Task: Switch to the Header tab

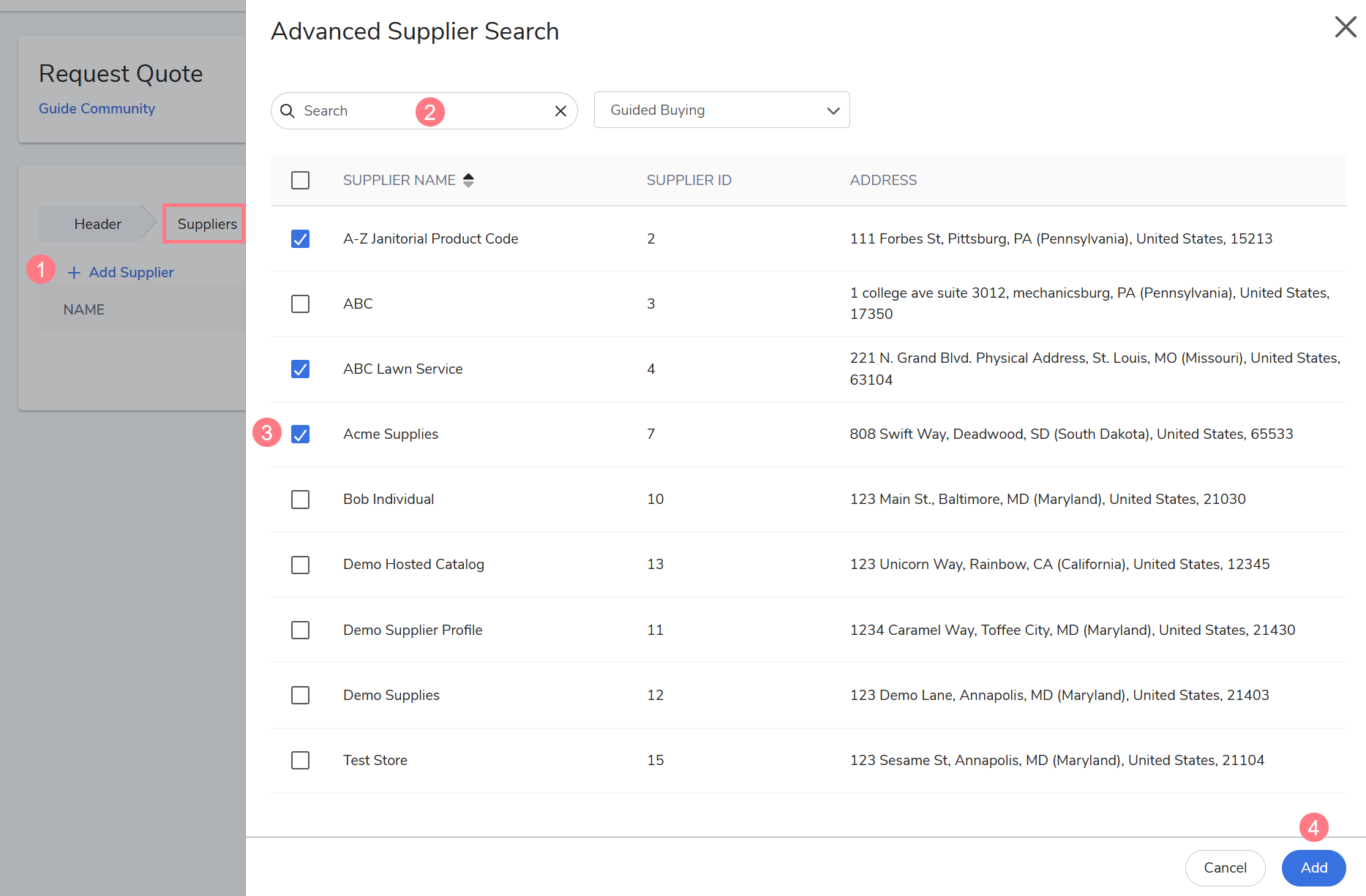Action: [x=97, y=224]
